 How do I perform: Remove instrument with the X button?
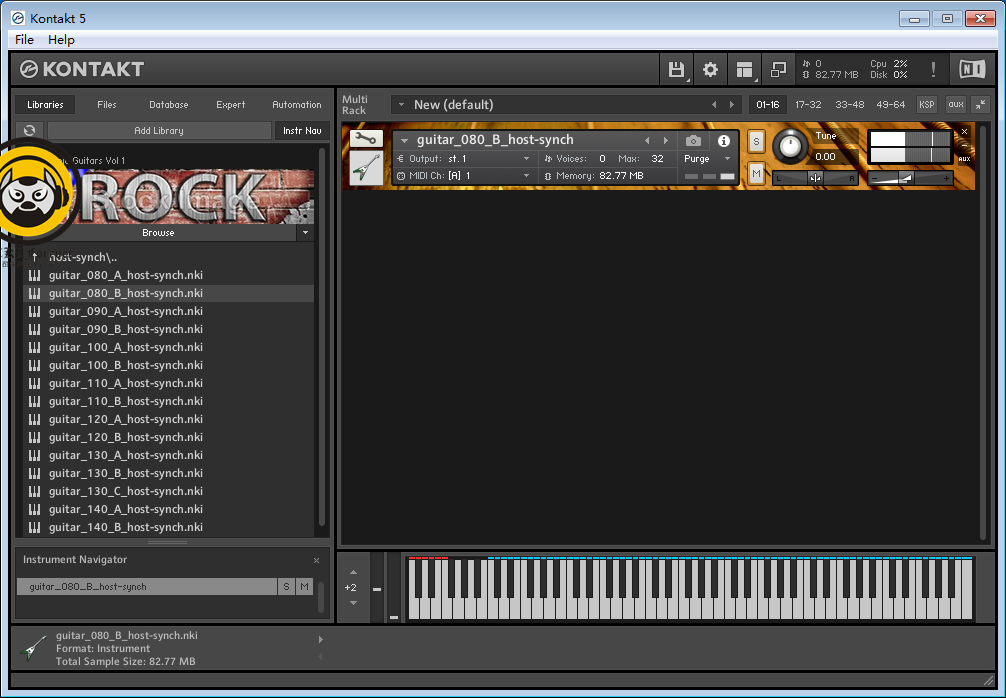(x=964, y=131)
